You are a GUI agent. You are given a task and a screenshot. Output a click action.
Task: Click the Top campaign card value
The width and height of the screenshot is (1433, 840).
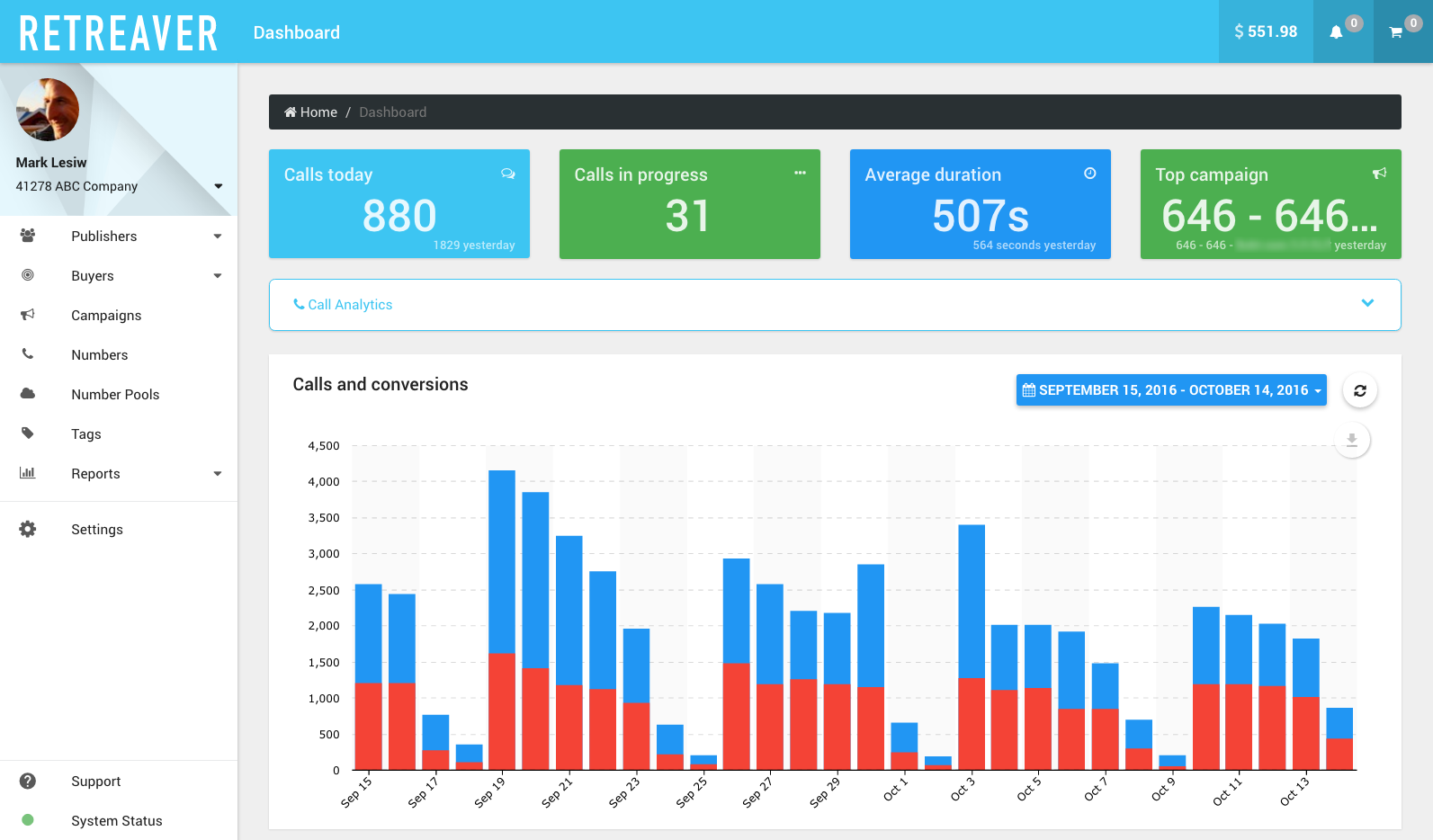click(1269, 216)
